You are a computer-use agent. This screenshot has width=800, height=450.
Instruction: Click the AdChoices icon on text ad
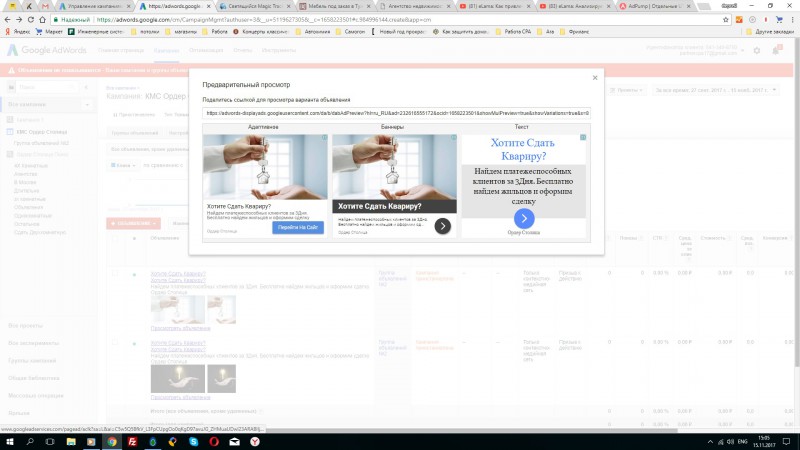point(583,138)
